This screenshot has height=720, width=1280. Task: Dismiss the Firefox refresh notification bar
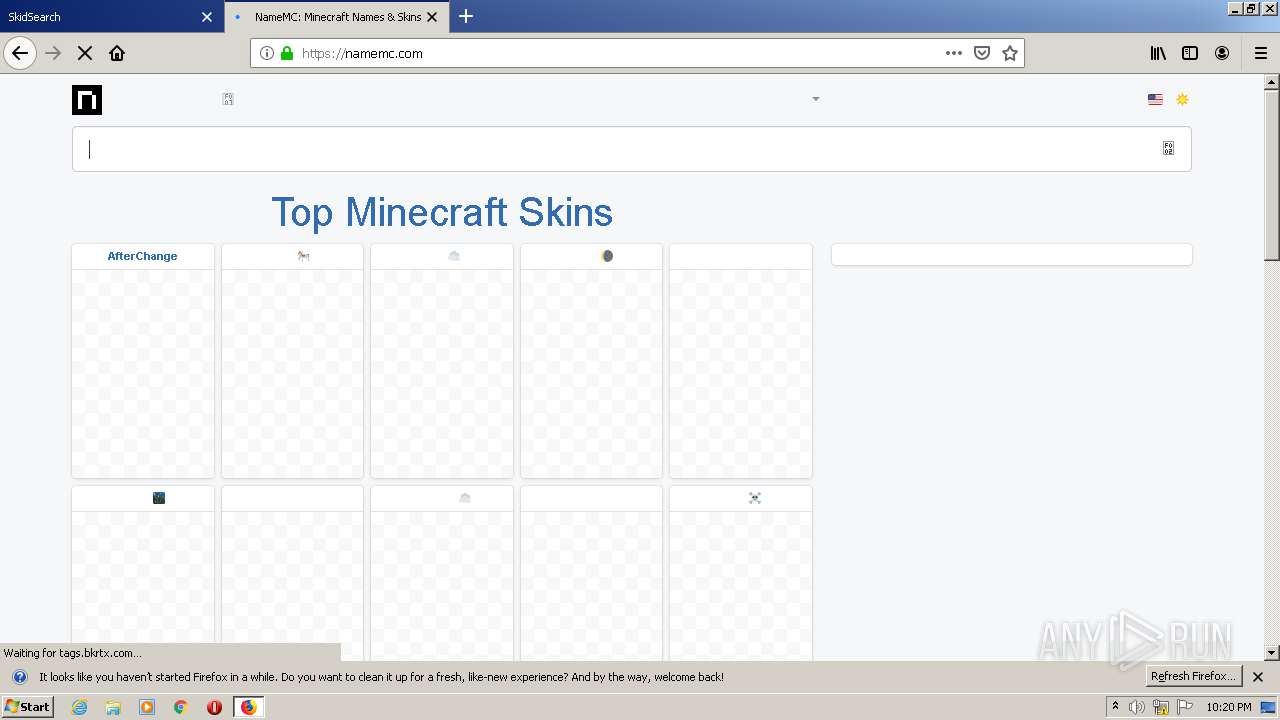(x=1258, y=677)
